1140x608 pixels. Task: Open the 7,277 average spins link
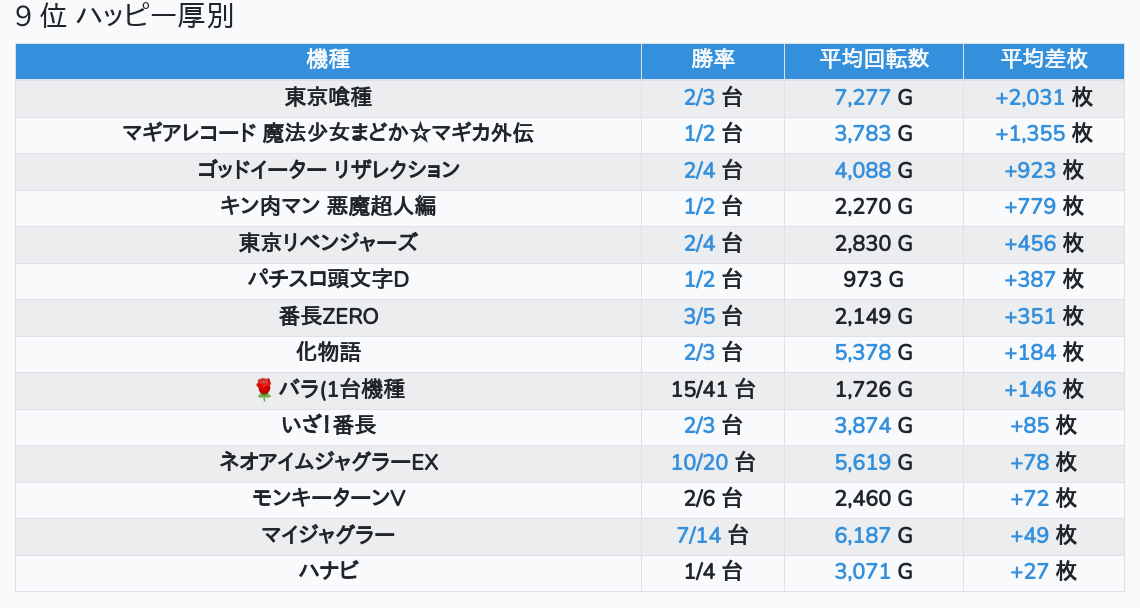862,97
